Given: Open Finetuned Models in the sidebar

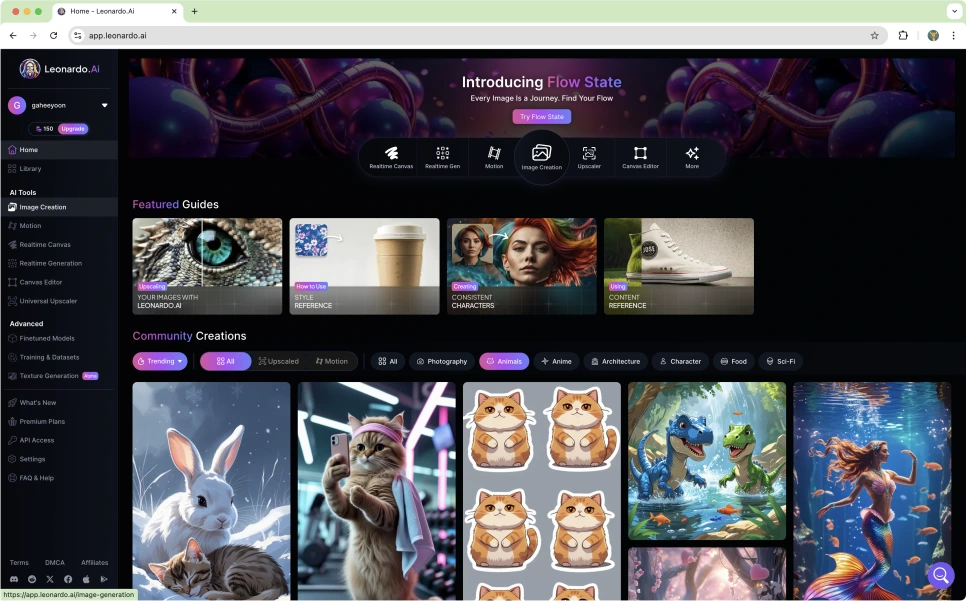Looking at the screenshot, I should click(59, 339).
